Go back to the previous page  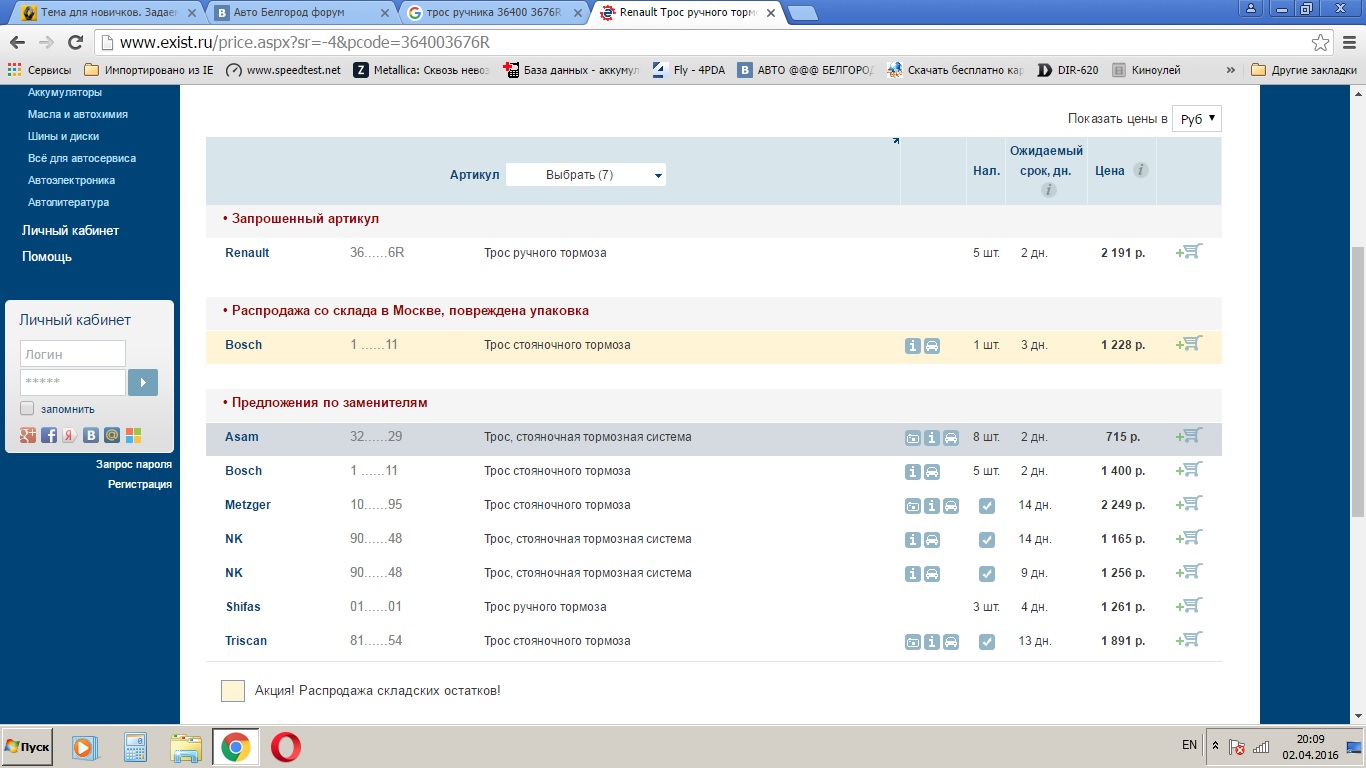coord(17,43)
